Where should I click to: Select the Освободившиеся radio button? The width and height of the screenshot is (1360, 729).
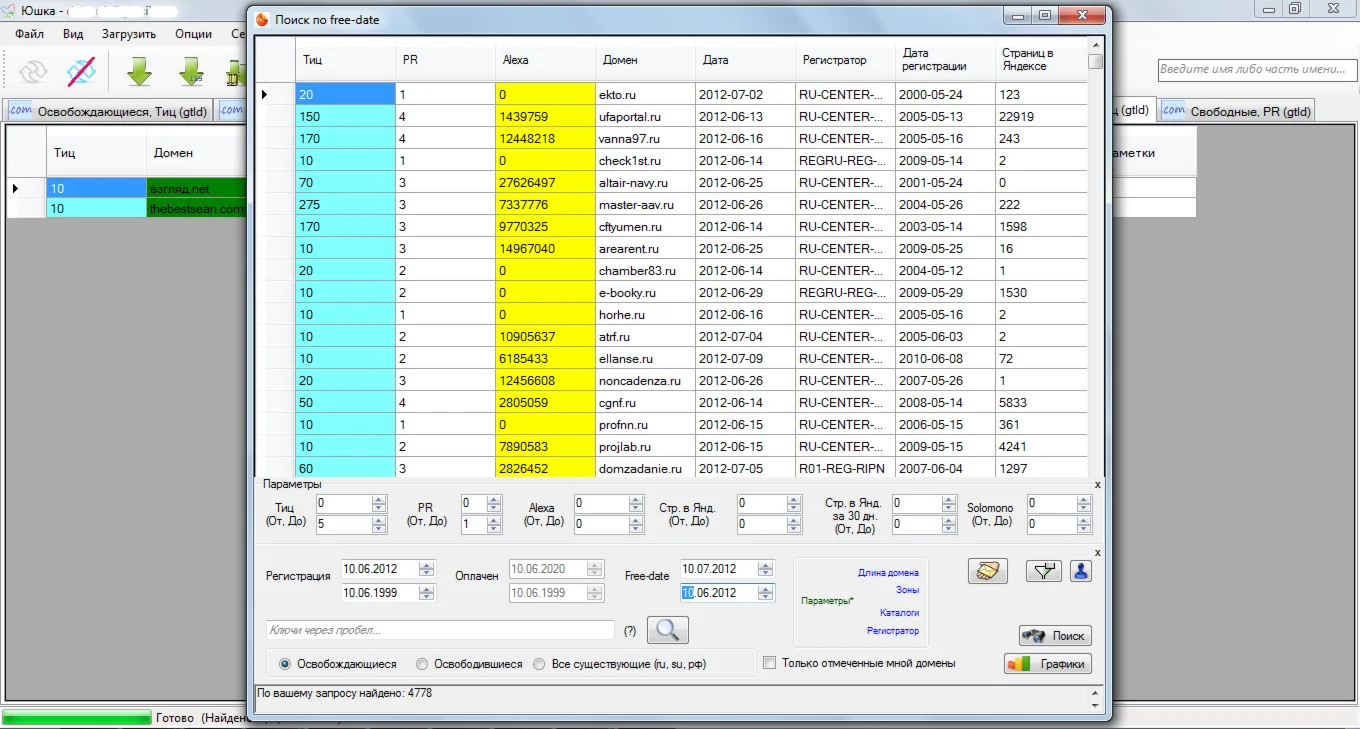click(x=422, y=664)
